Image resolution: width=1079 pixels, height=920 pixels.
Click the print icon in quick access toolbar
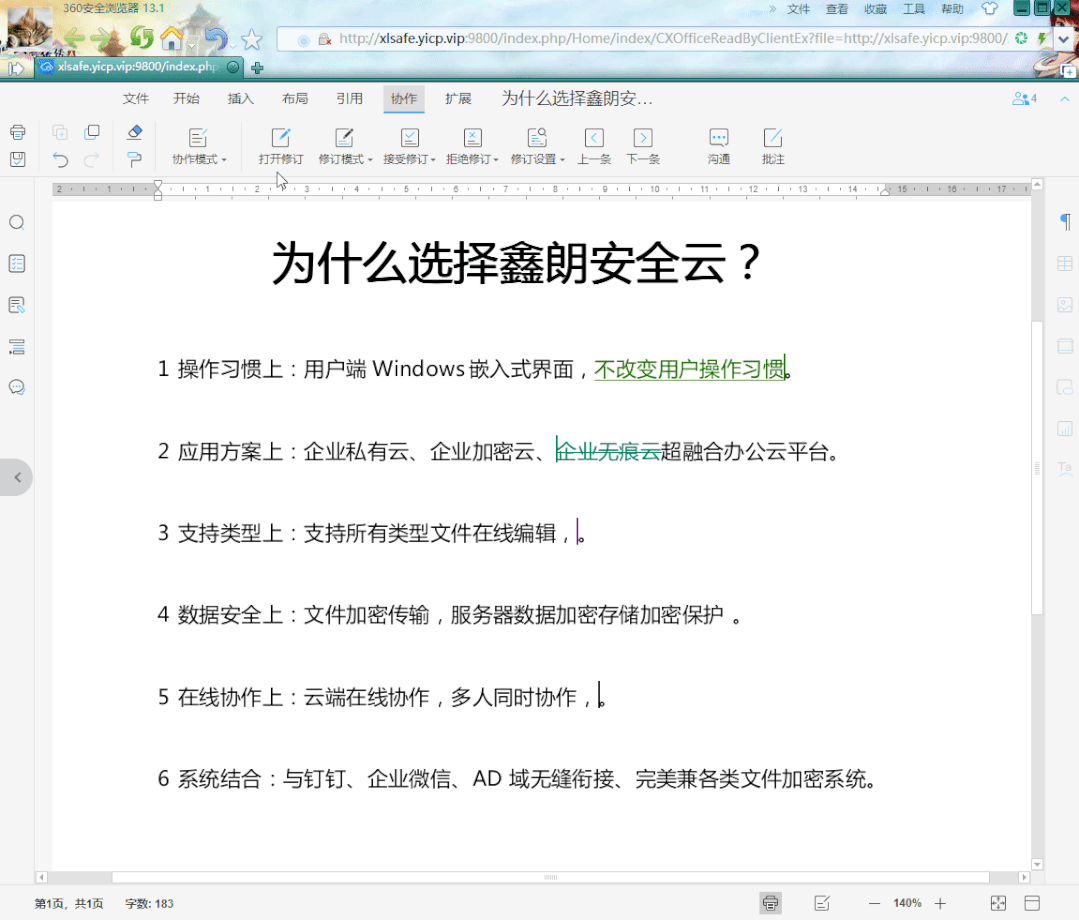[17, 131]
